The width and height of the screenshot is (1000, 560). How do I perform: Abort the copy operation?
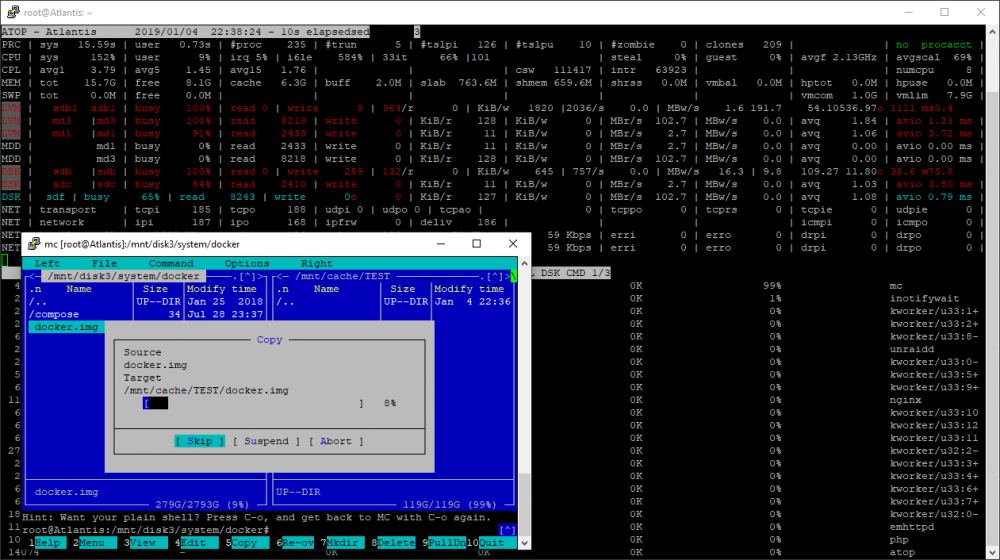(335, 441)
